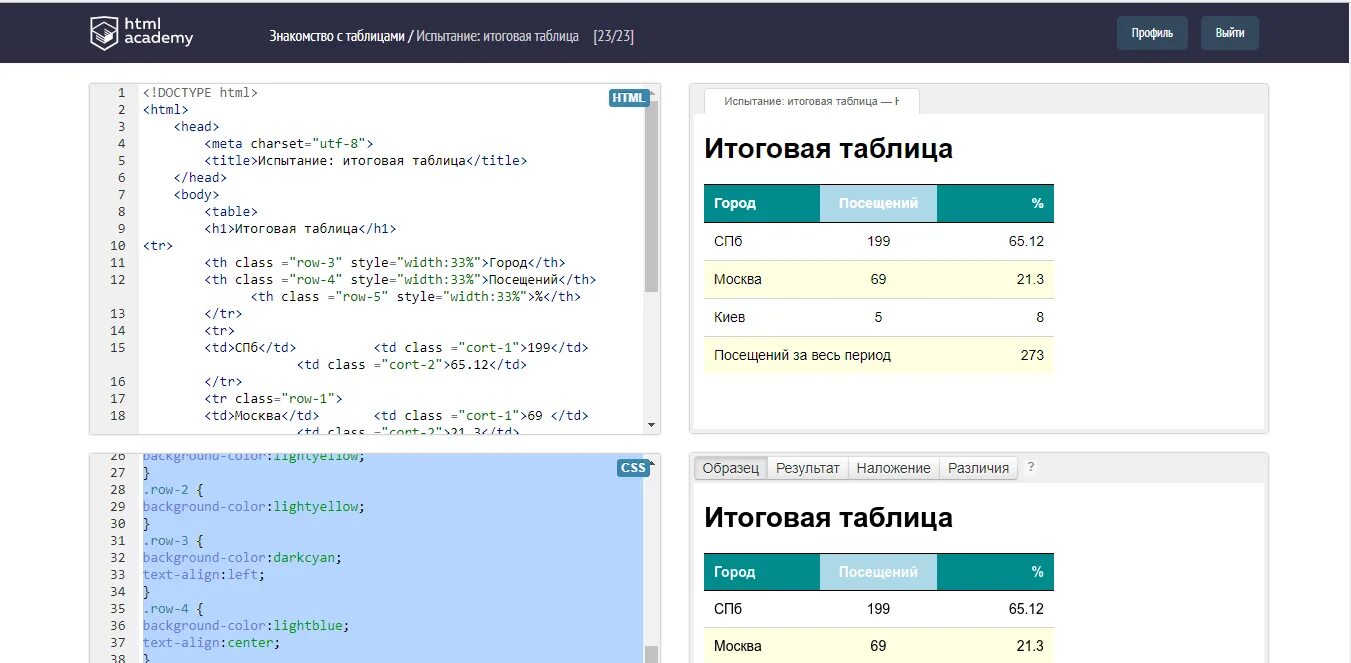Click the 21.3 cell in result preview
The image size is (1351, 663).
pos(995,279)
